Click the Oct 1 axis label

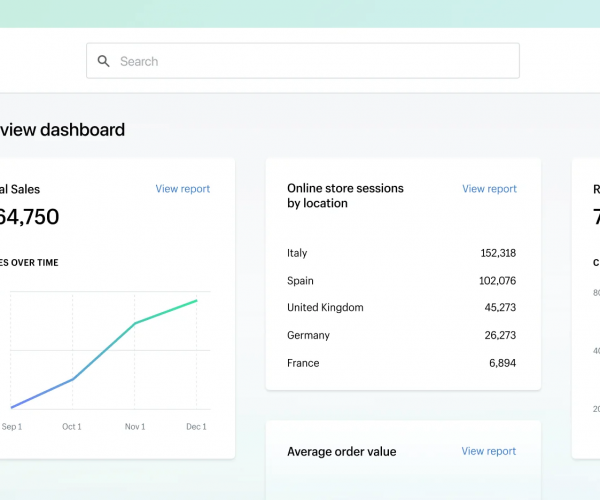(72, 427)
